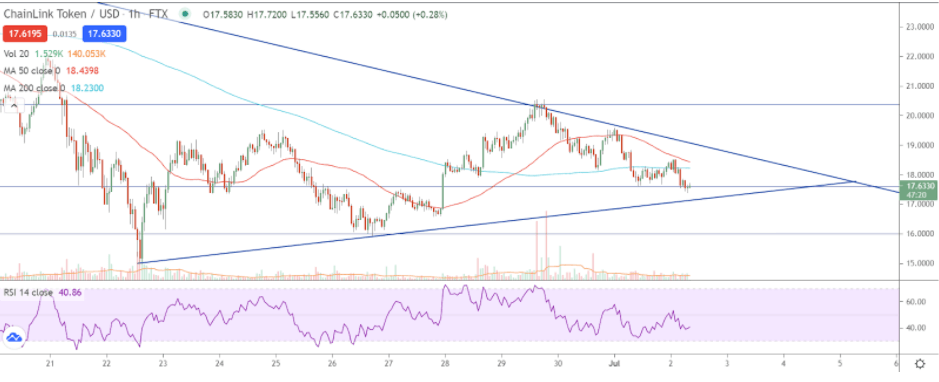Click the L17.5560 low value
939x382 pixels.
pyautogui.click(x=309, y=14)
